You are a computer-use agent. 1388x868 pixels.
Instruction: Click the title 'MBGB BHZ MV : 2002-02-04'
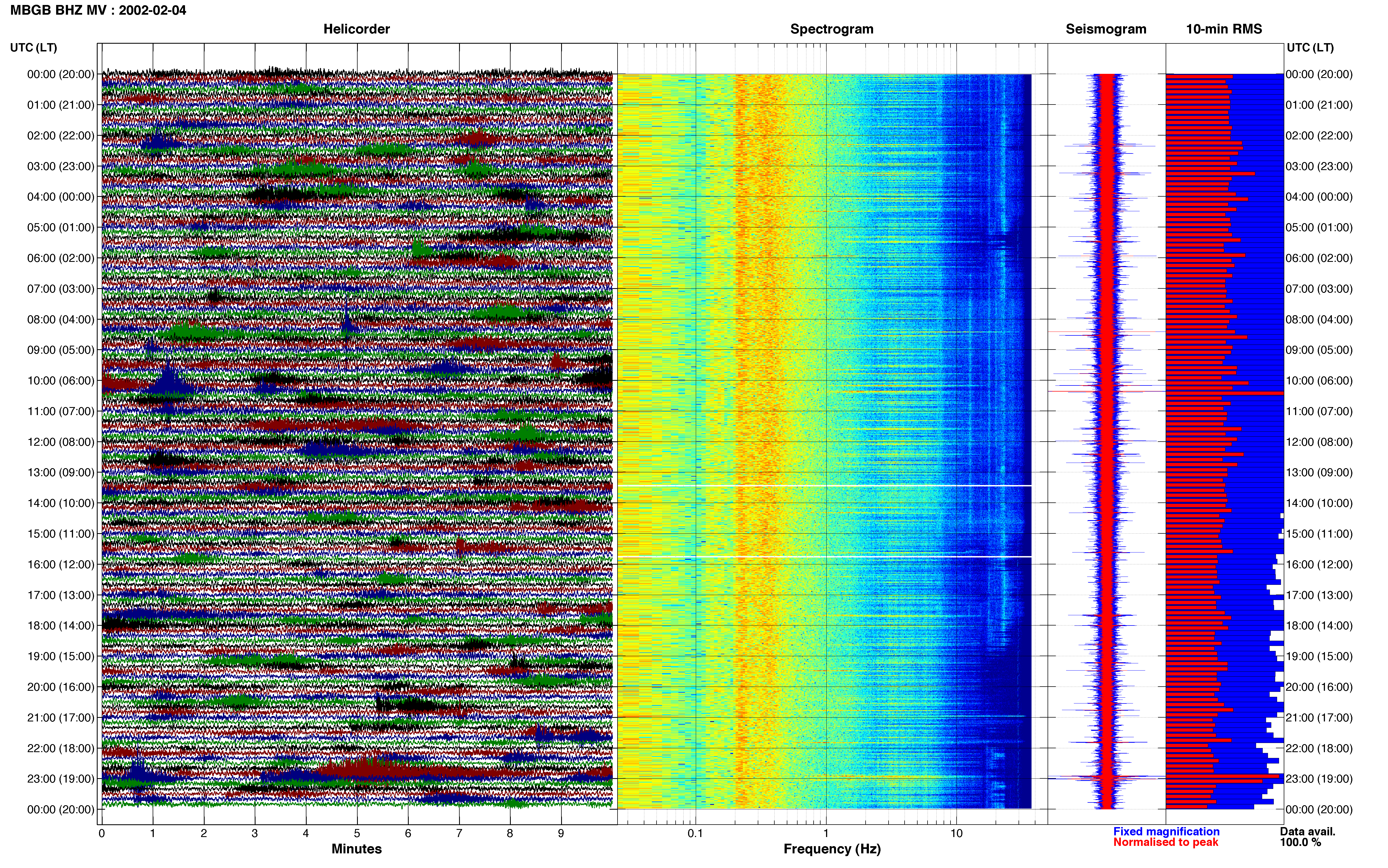tap(98, 10)
